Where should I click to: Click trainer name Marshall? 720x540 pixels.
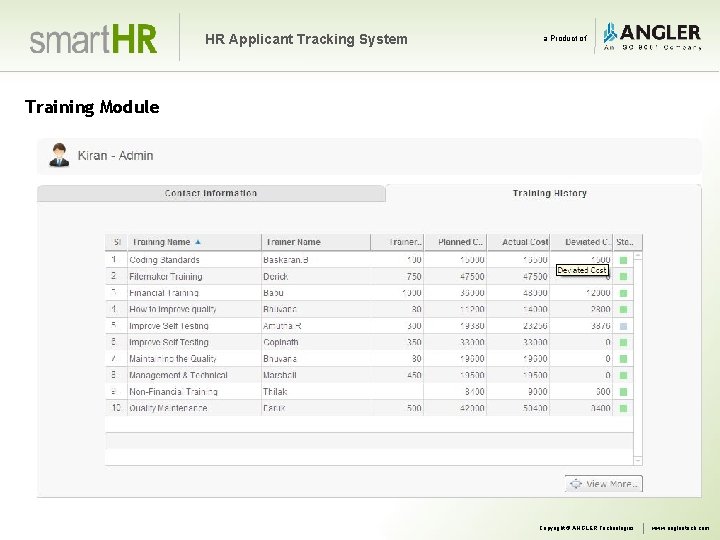pos(280,376)
